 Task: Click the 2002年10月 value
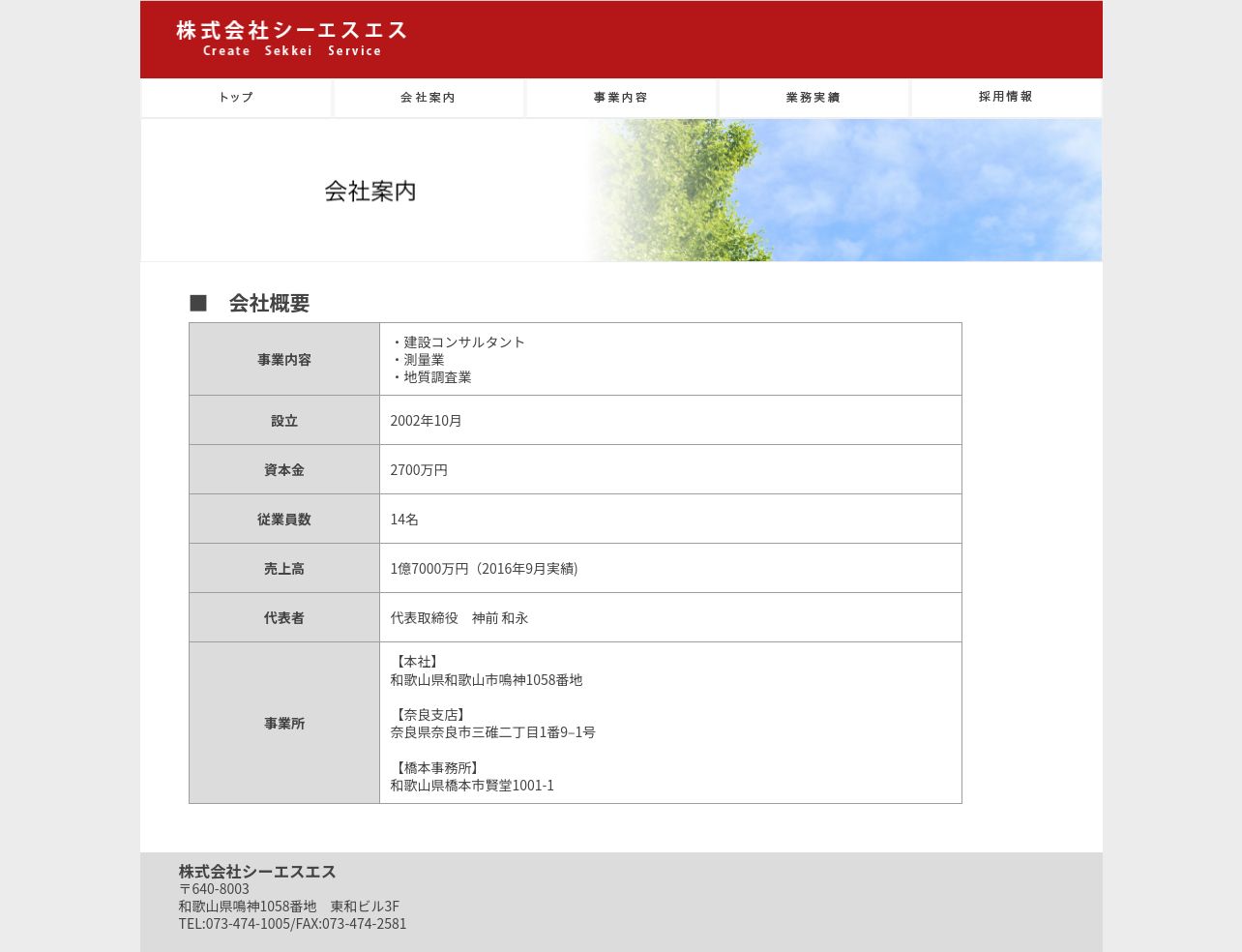click(426, 420)
